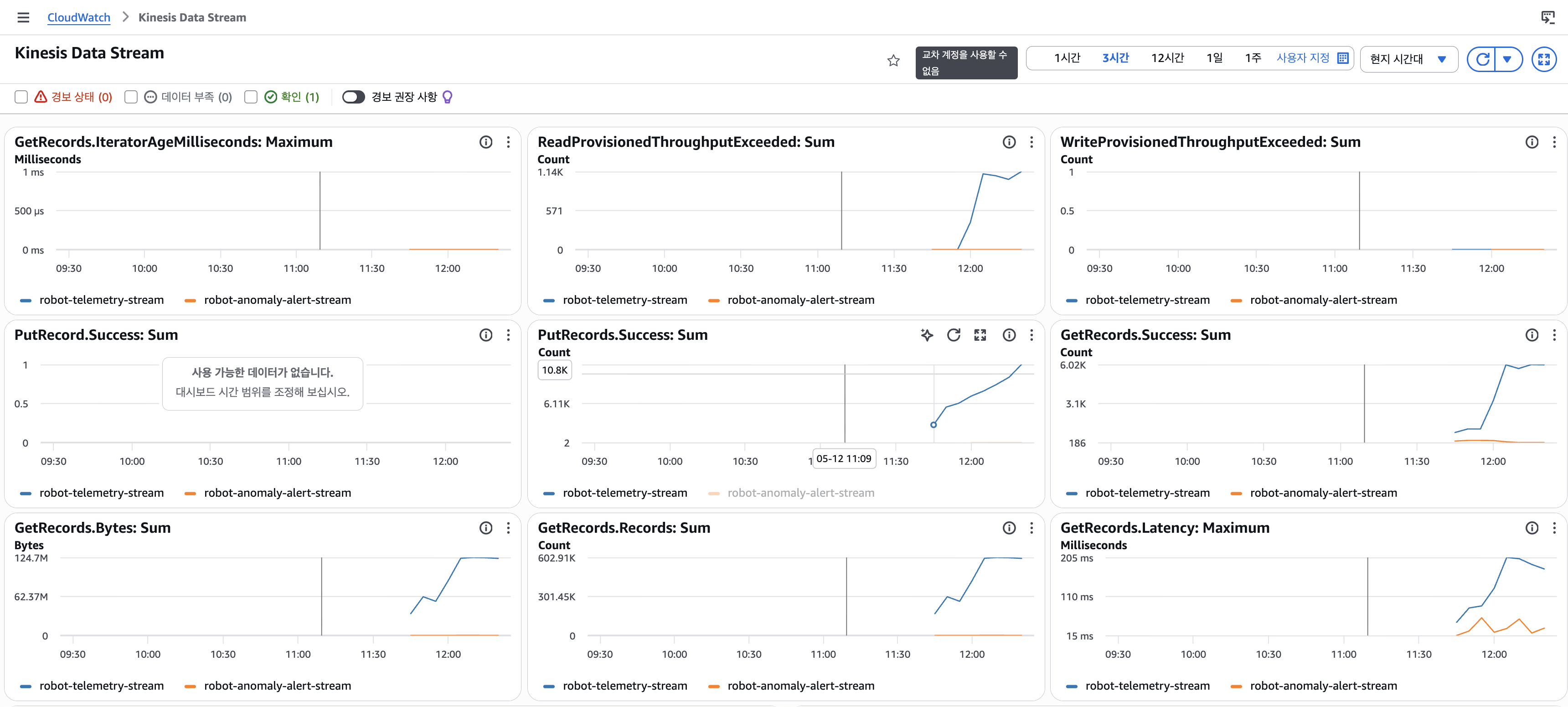
Task: Show info for GetRecords.Latency widget
Action: tap(1532, 529)
